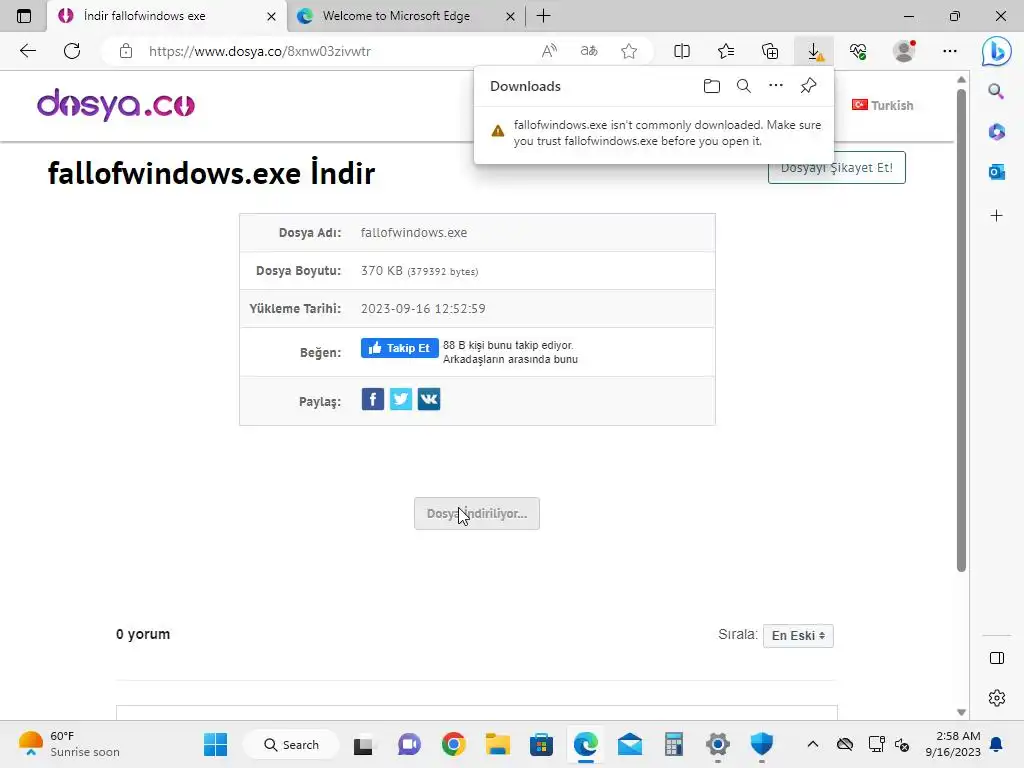Open the Windows Start menu
Viewport: 1024px width, 768px height.
coord(216,744)
